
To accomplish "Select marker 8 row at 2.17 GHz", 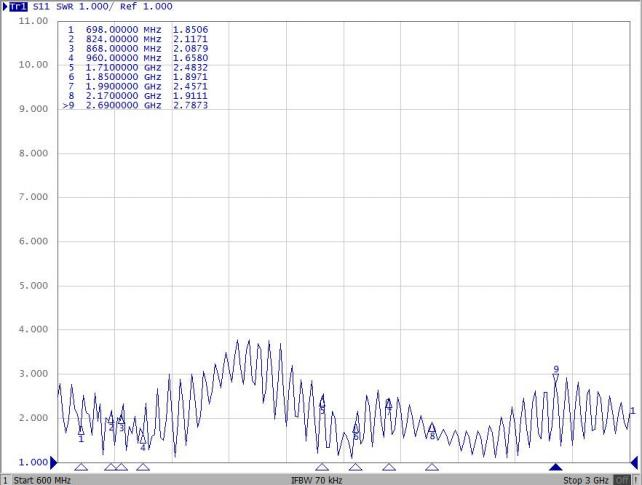I will (138, 95).
